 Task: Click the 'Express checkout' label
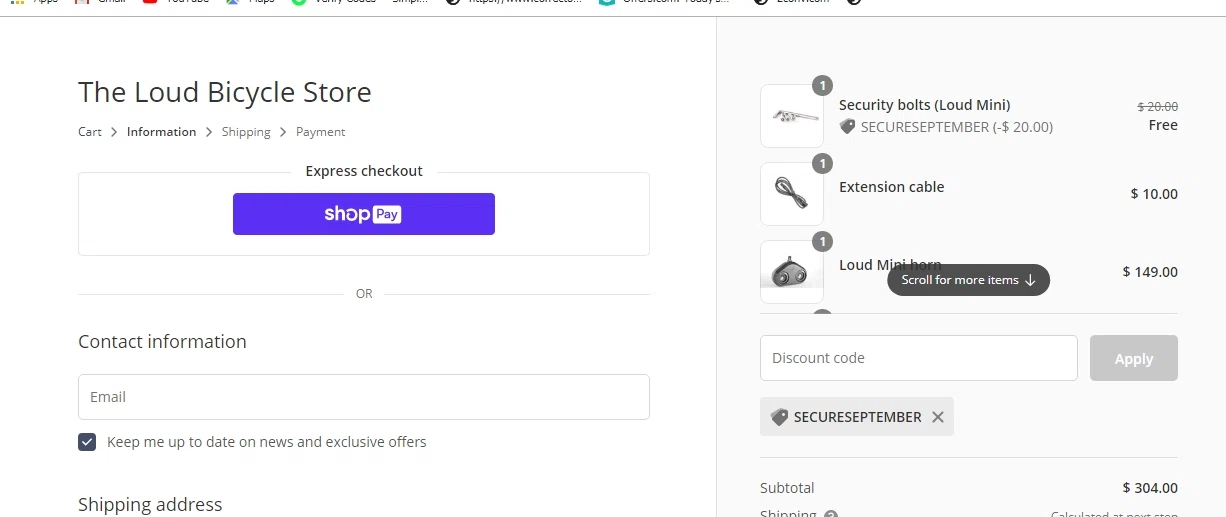(364, 171)
